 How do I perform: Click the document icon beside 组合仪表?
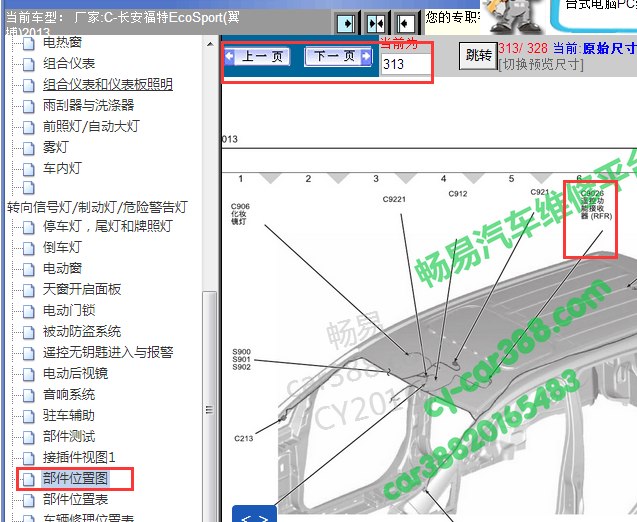(28, 64)
